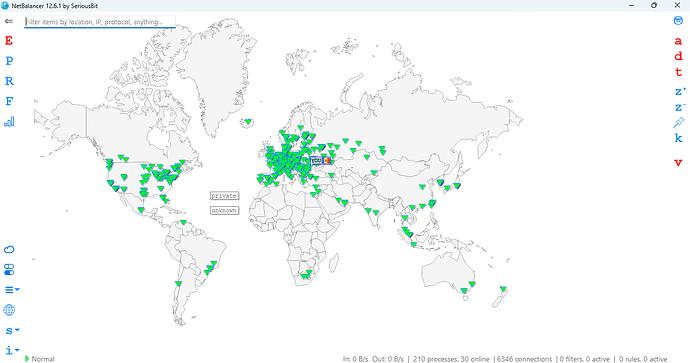Click the New Zealand connection marker
The width and height of the screenshot is (690, 363).
[503, 289]
